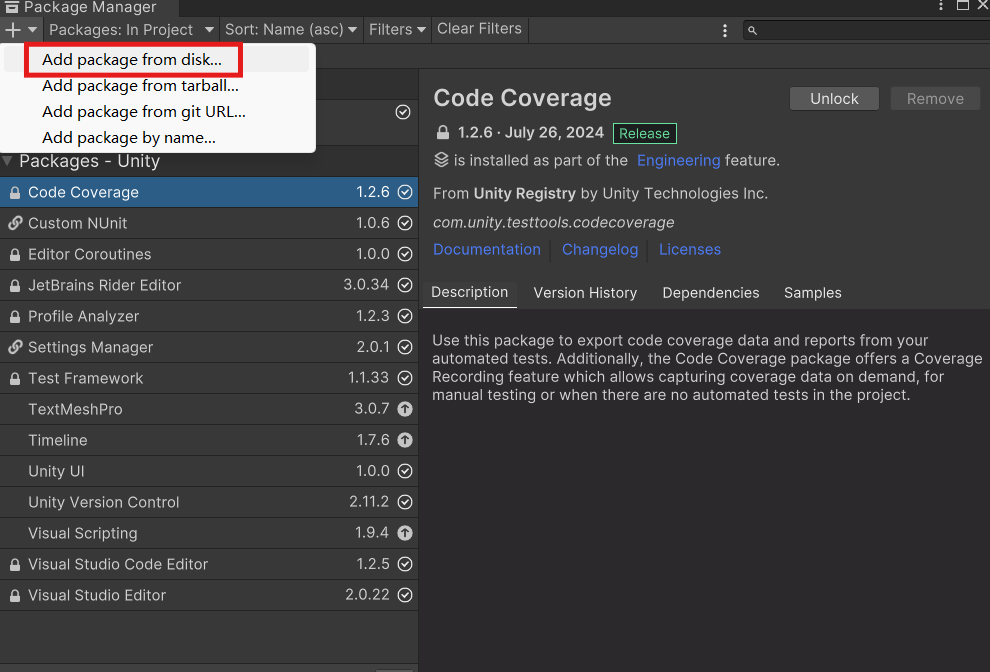990x672 pixels.
Task: Select the Settings Manager package
Action: pyautogui.click(x=208, y=347)
